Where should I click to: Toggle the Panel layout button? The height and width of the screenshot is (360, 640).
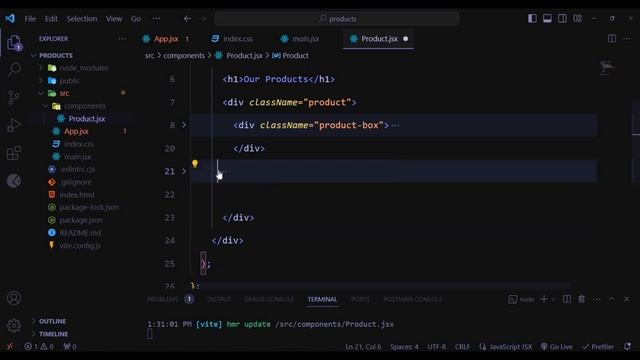547,18
